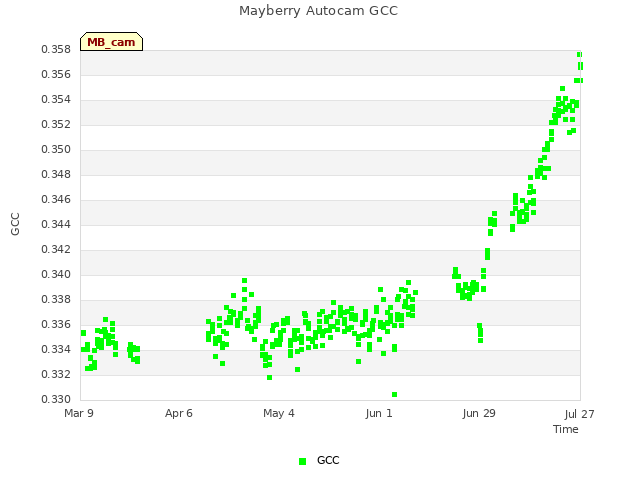This screenshot has height=480, width=640.
Task: Click the Jun 1 x-axis label
Action: click(379, 413)
